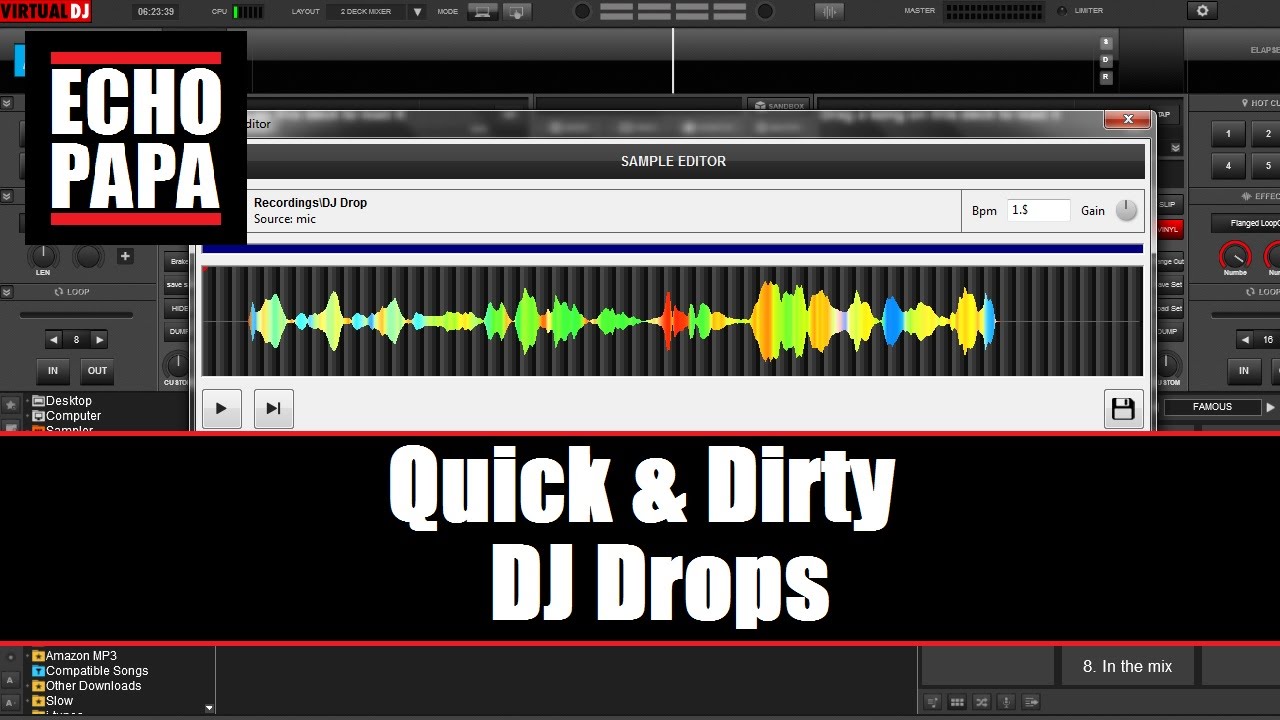Set the loop IN point on the right deck
Viewport: 1280px width, 720px height.
point(1243,370)
